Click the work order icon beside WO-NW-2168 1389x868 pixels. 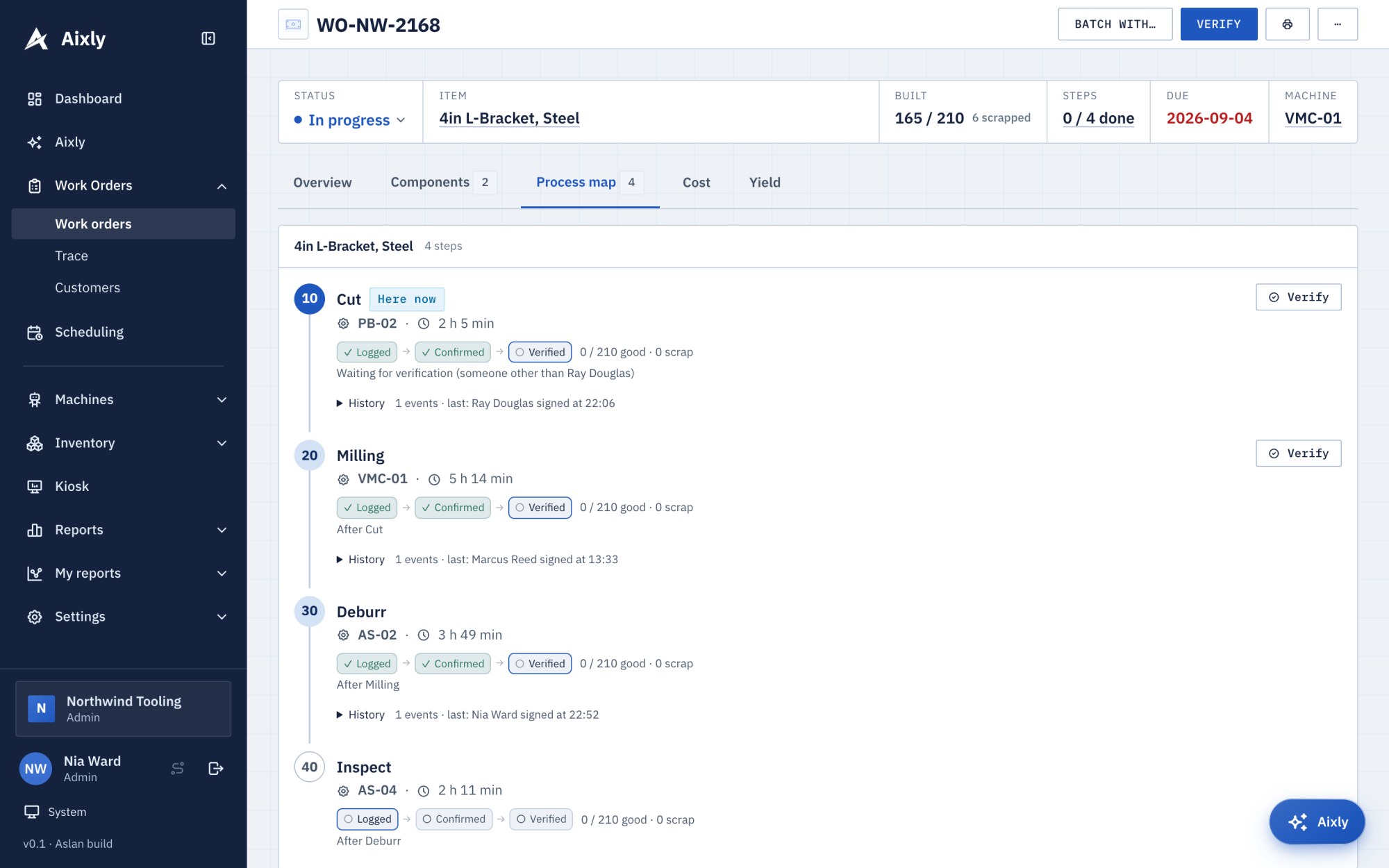click(x=293, y=24)
